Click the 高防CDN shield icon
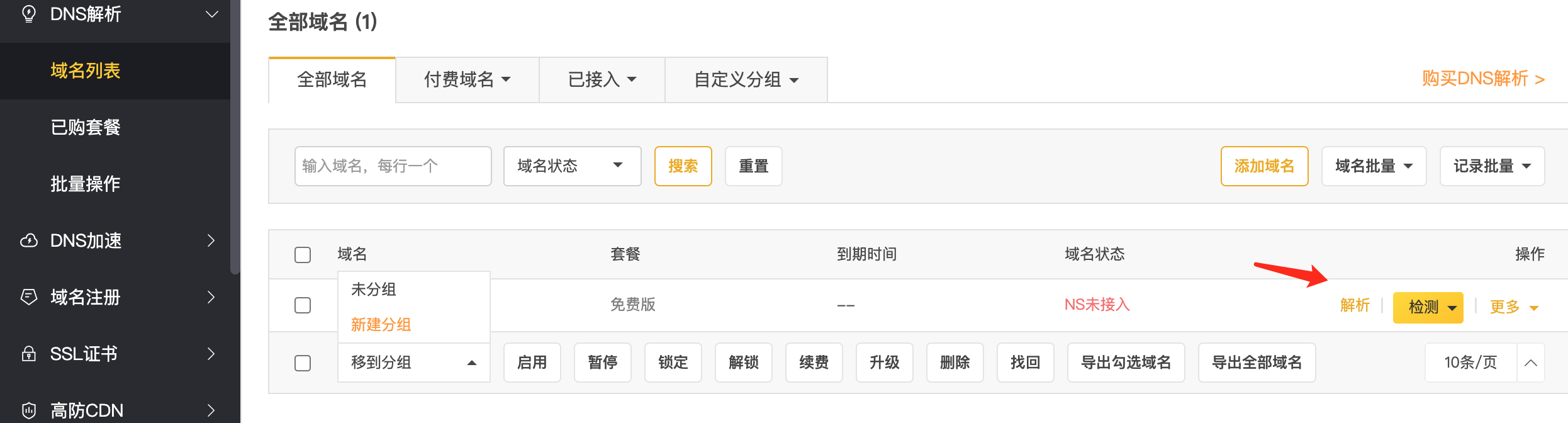This screenshot has width=1568, height=423. [29, 410]
